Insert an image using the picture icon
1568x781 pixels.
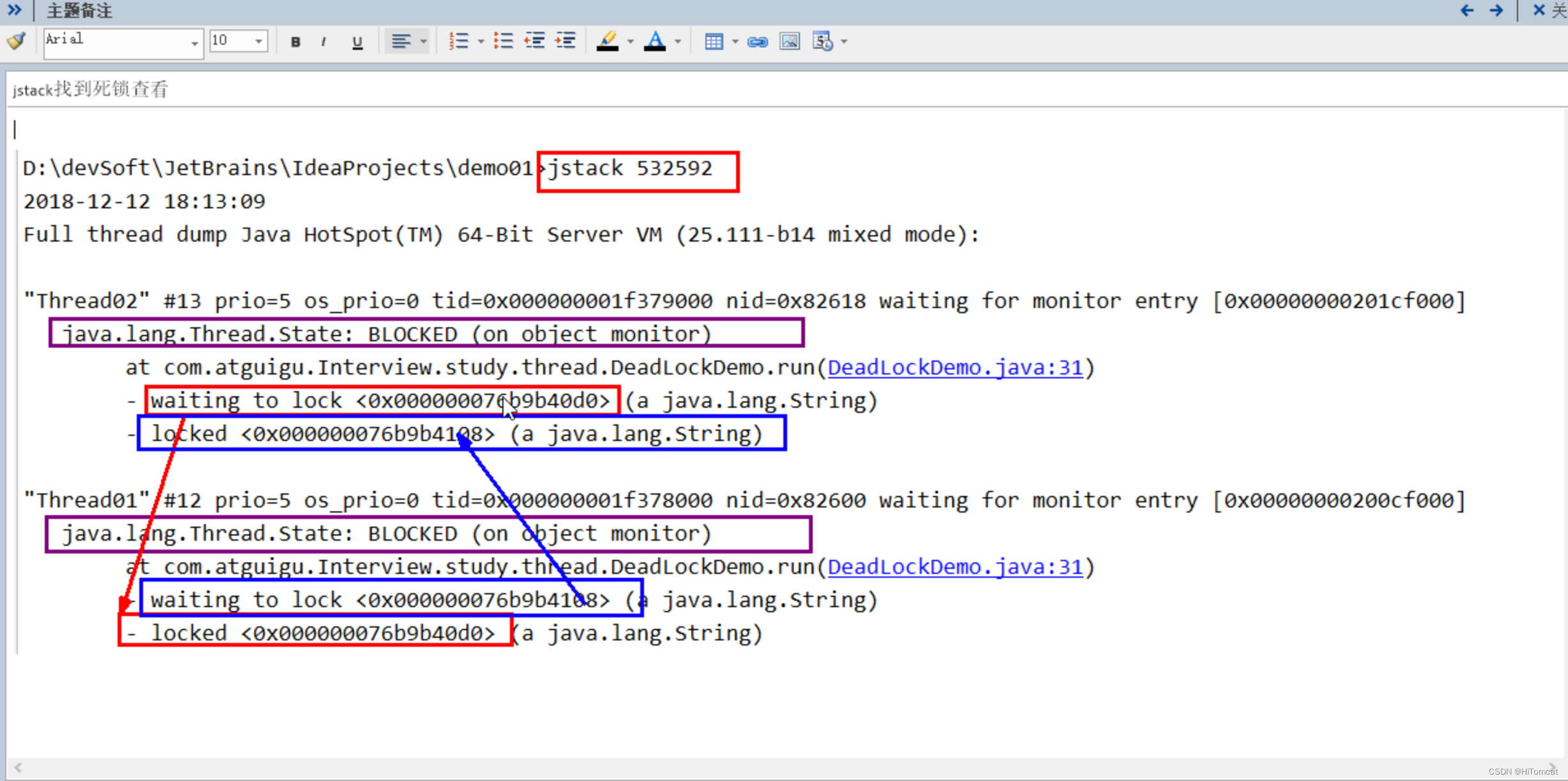coord(790,42)
